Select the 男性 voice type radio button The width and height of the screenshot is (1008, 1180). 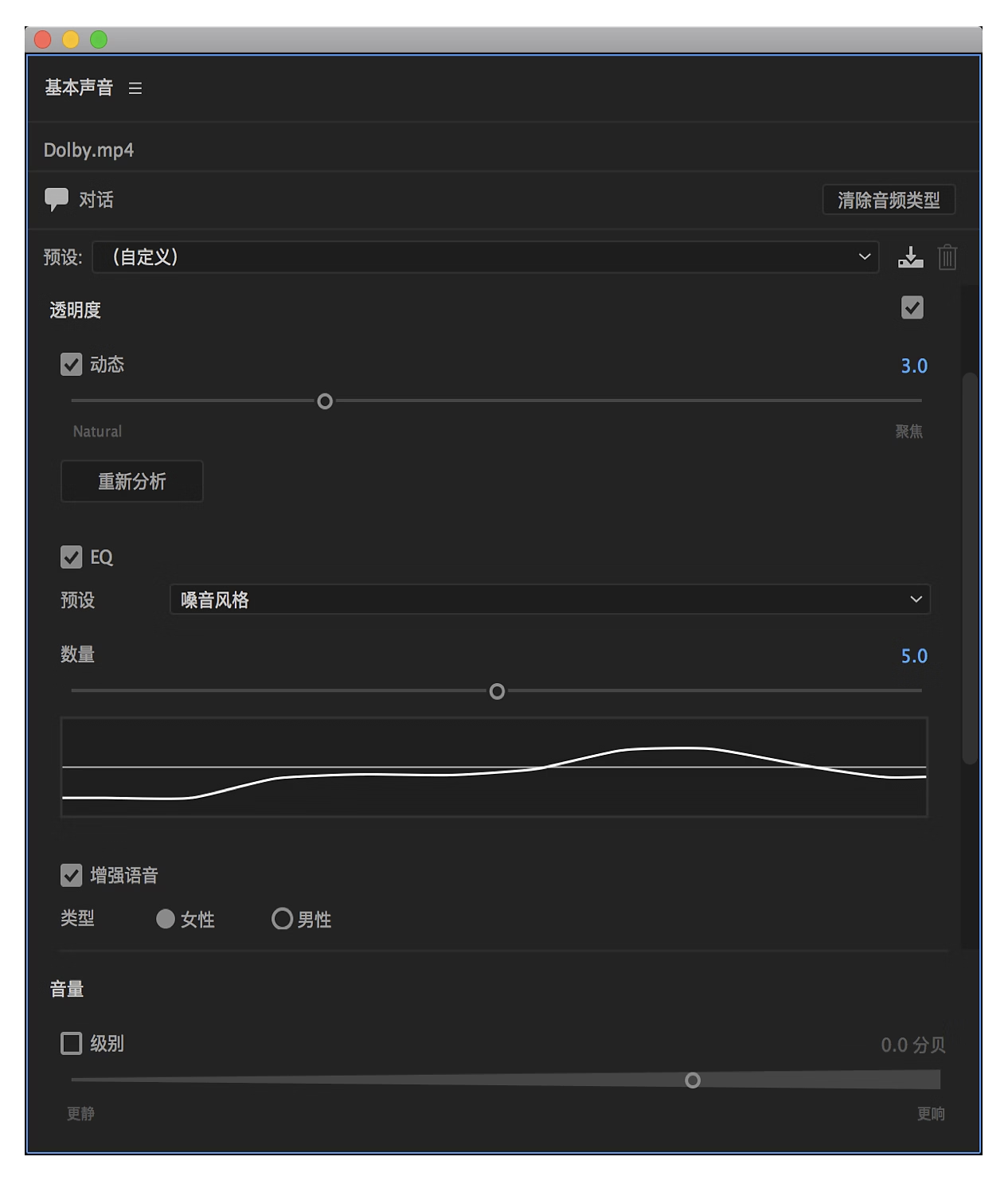click(281, 919)
